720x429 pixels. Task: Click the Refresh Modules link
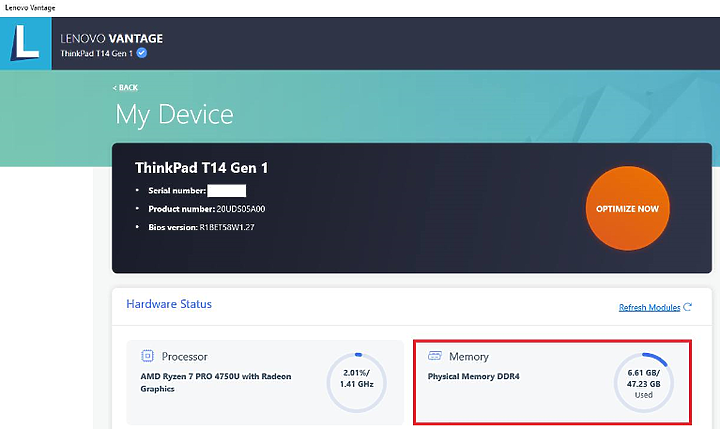[649, 307]
